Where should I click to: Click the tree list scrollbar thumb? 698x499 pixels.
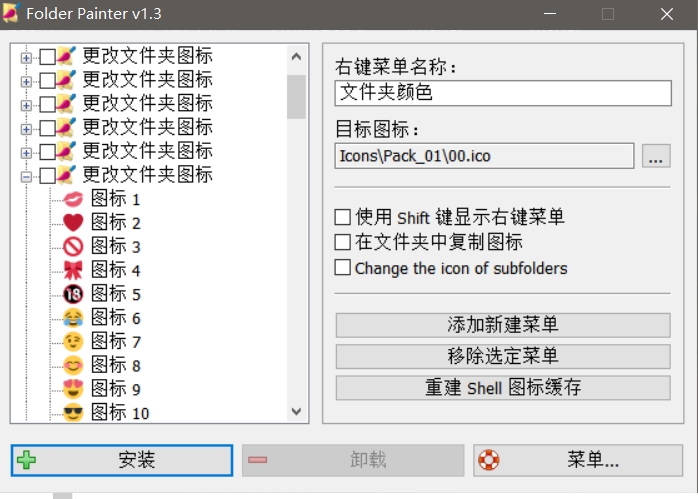coord(296,97)
